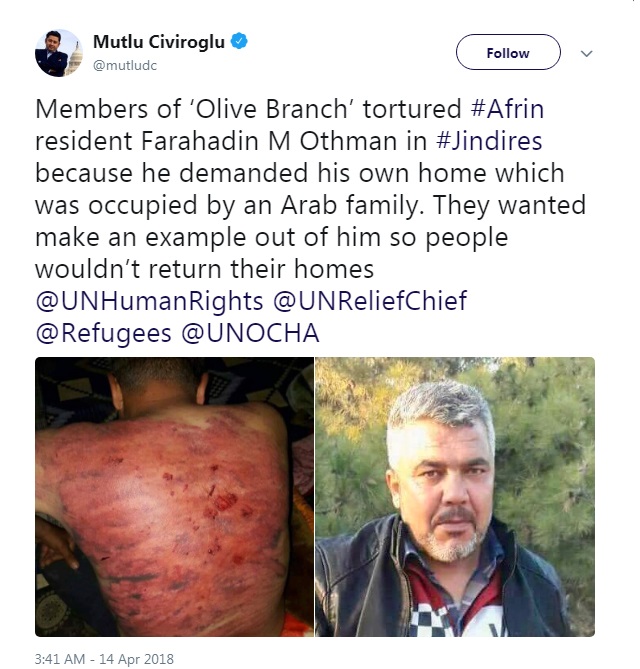640x669 pixels.
Task: Follow the Mutlu Civiroglu account
Action: 508,52
